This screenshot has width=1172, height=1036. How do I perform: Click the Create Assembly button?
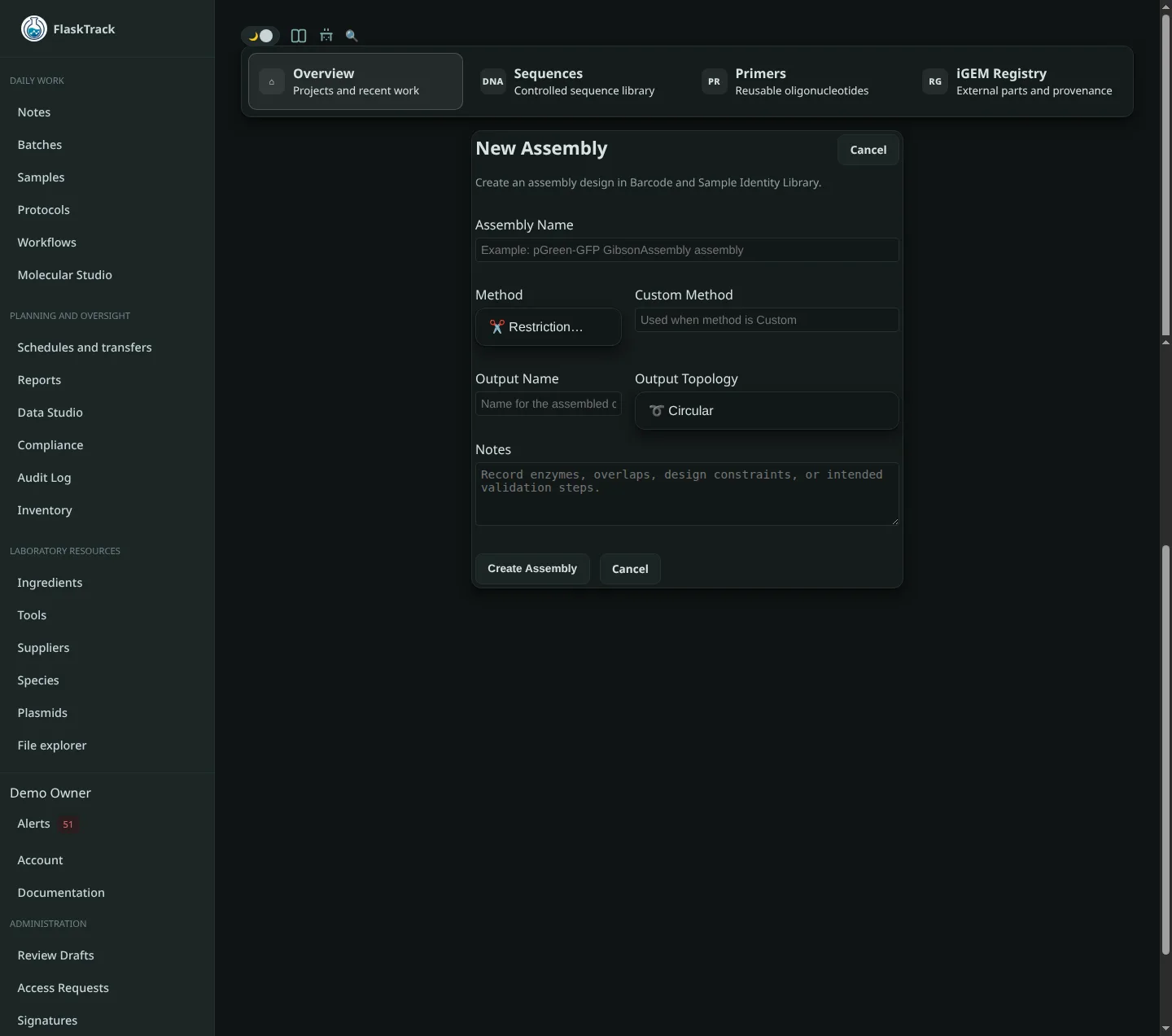(532, 569)
